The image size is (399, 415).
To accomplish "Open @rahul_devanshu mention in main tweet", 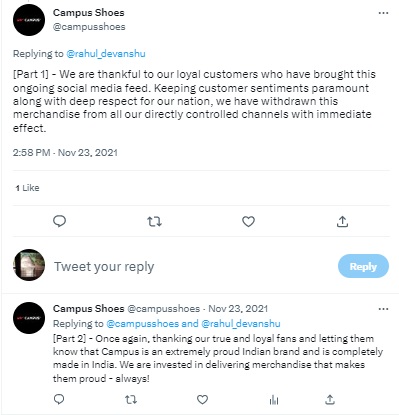I will pyautogui.click(x=106, y=54).
